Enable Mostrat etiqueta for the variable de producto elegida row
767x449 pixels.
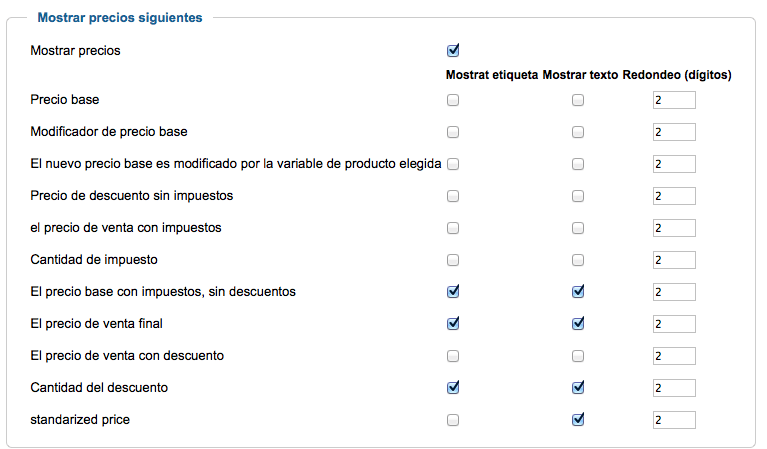coord(453,164)
